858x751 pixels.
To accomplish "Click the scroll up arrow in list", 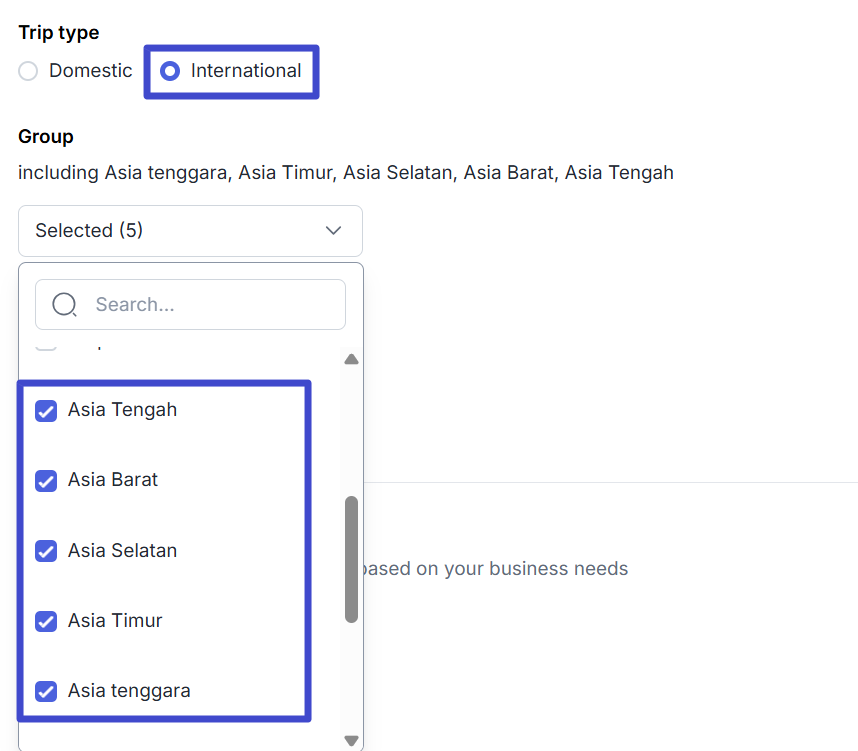I will tap(351, 360).
